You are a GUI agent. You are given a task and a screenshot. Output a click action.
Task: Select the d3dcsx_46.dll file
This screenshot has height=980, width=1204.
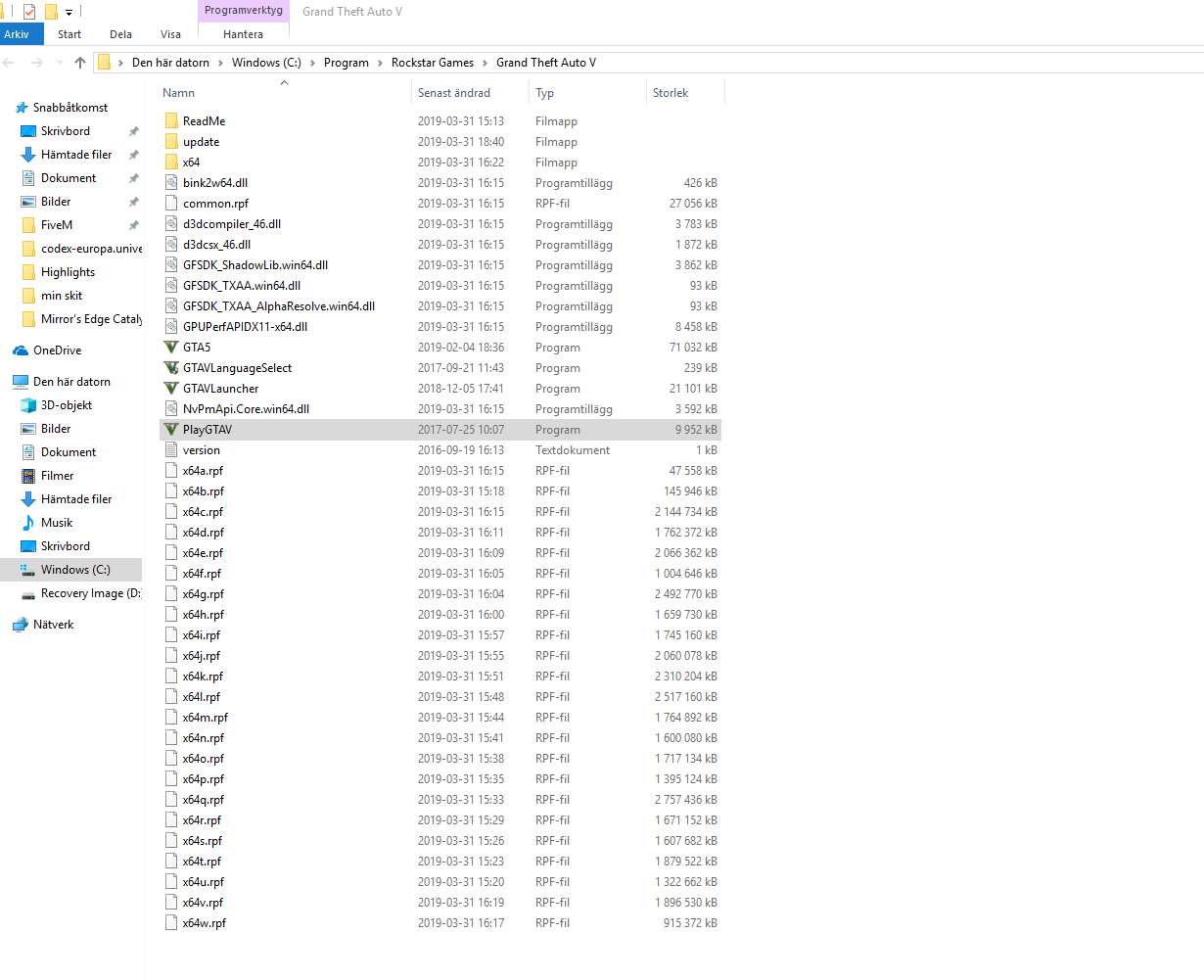click(440, 245)
